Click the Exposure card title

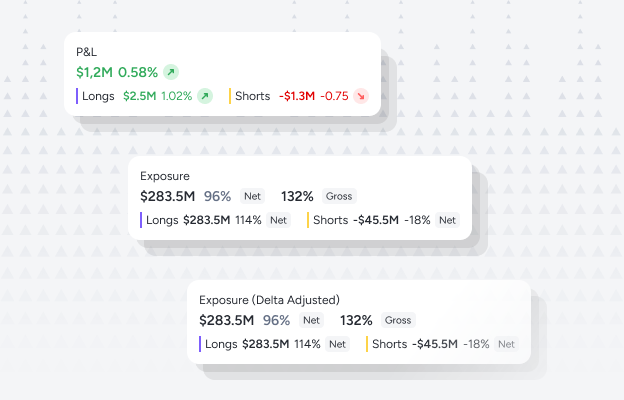165,176
